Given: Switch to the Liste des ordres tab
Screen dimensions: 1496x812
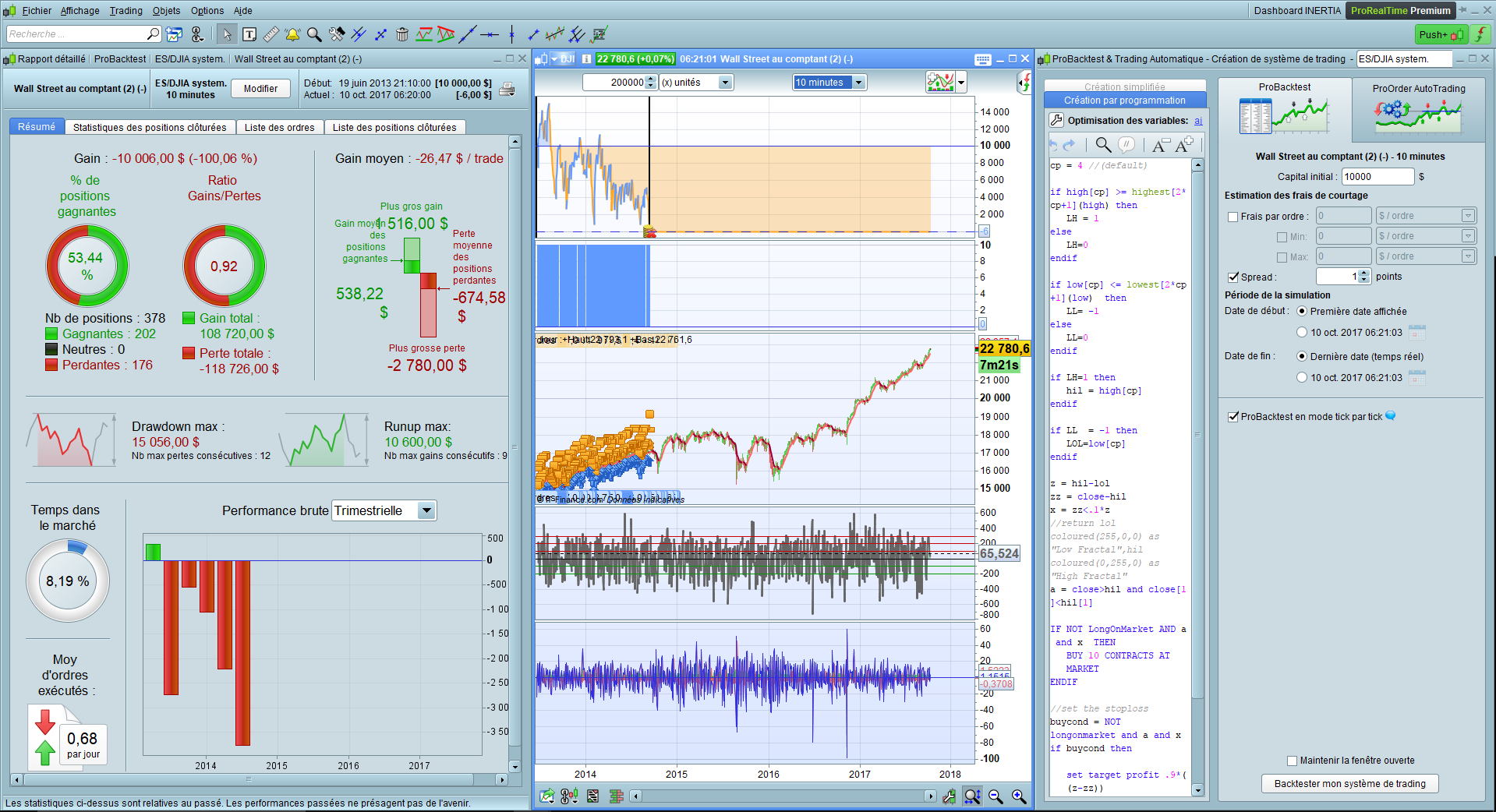Looking at the screenshot, I should (x=279, y=127).
